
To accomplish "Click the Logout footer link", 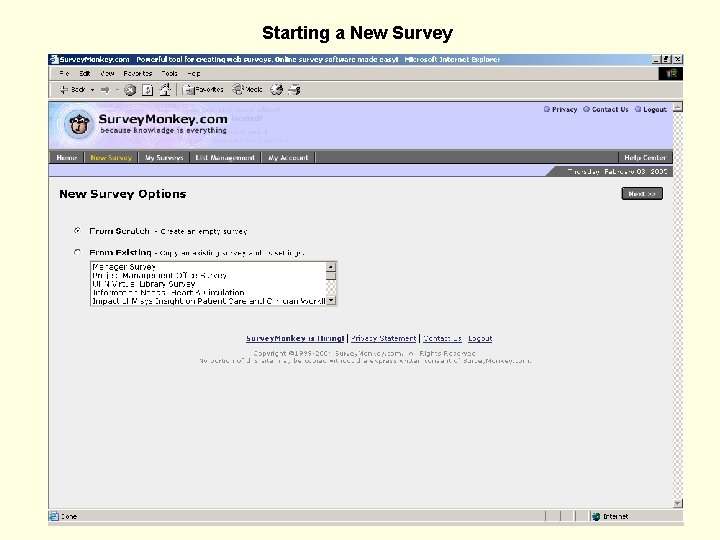I will tap(480, 338).
